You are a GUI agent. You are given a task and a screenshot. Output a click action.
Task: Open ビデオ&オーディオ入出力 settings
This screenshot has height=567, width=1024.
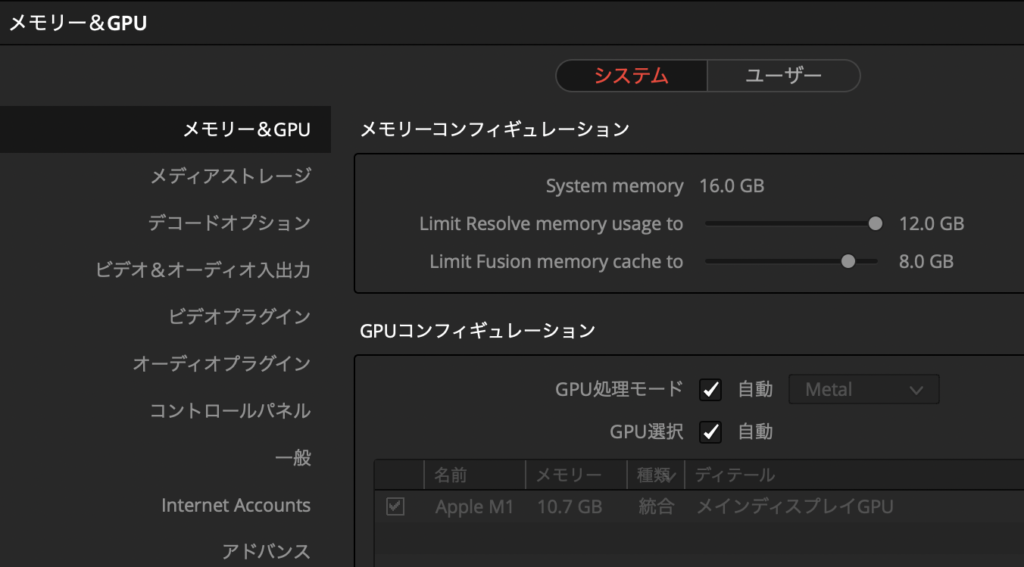203,270
